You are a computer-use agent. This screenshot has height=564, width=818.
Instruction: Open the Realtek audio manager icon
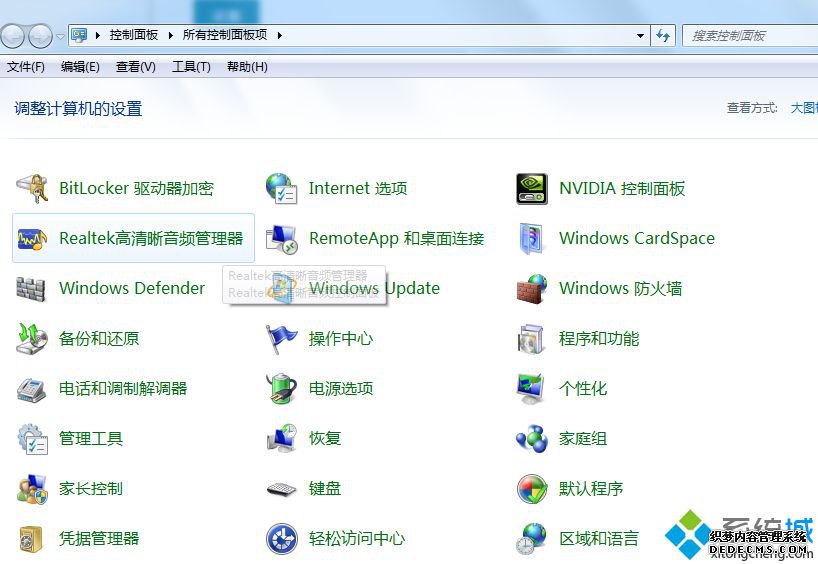[32, 238]
